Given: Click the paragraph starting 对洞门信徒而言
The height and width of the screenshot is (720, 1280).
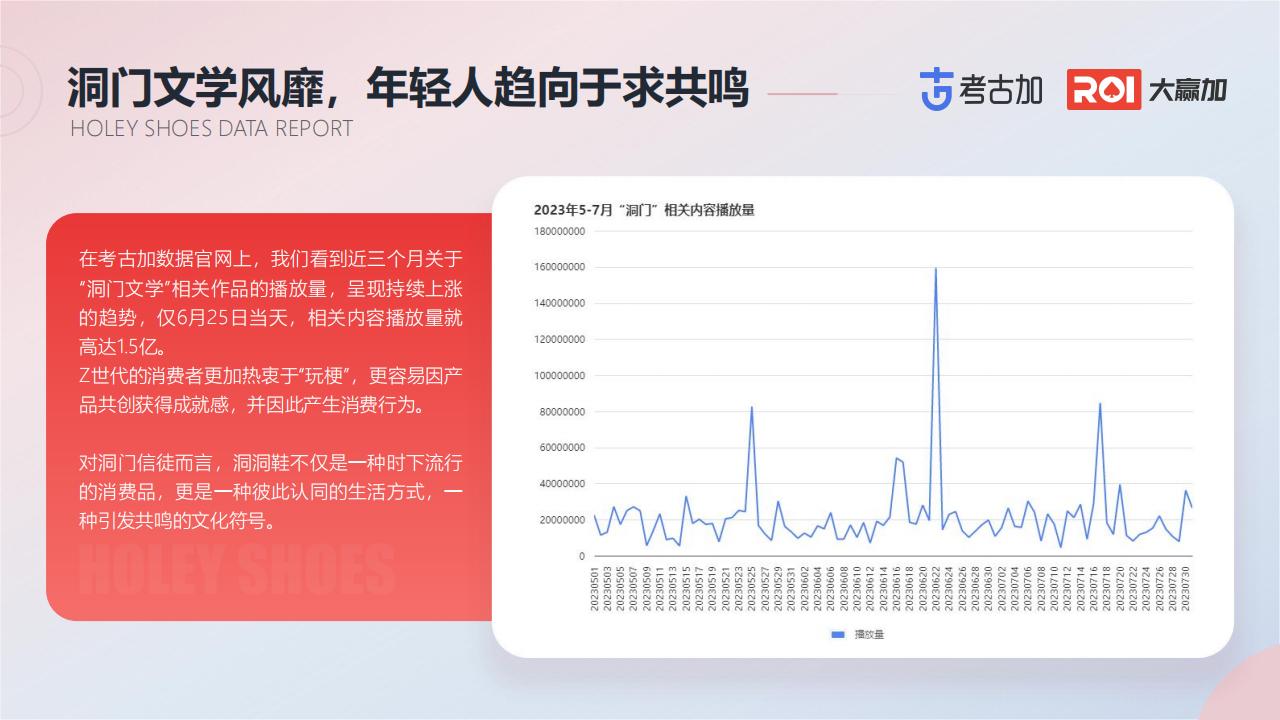Looking at the screenshot, I should pos(271,493).
